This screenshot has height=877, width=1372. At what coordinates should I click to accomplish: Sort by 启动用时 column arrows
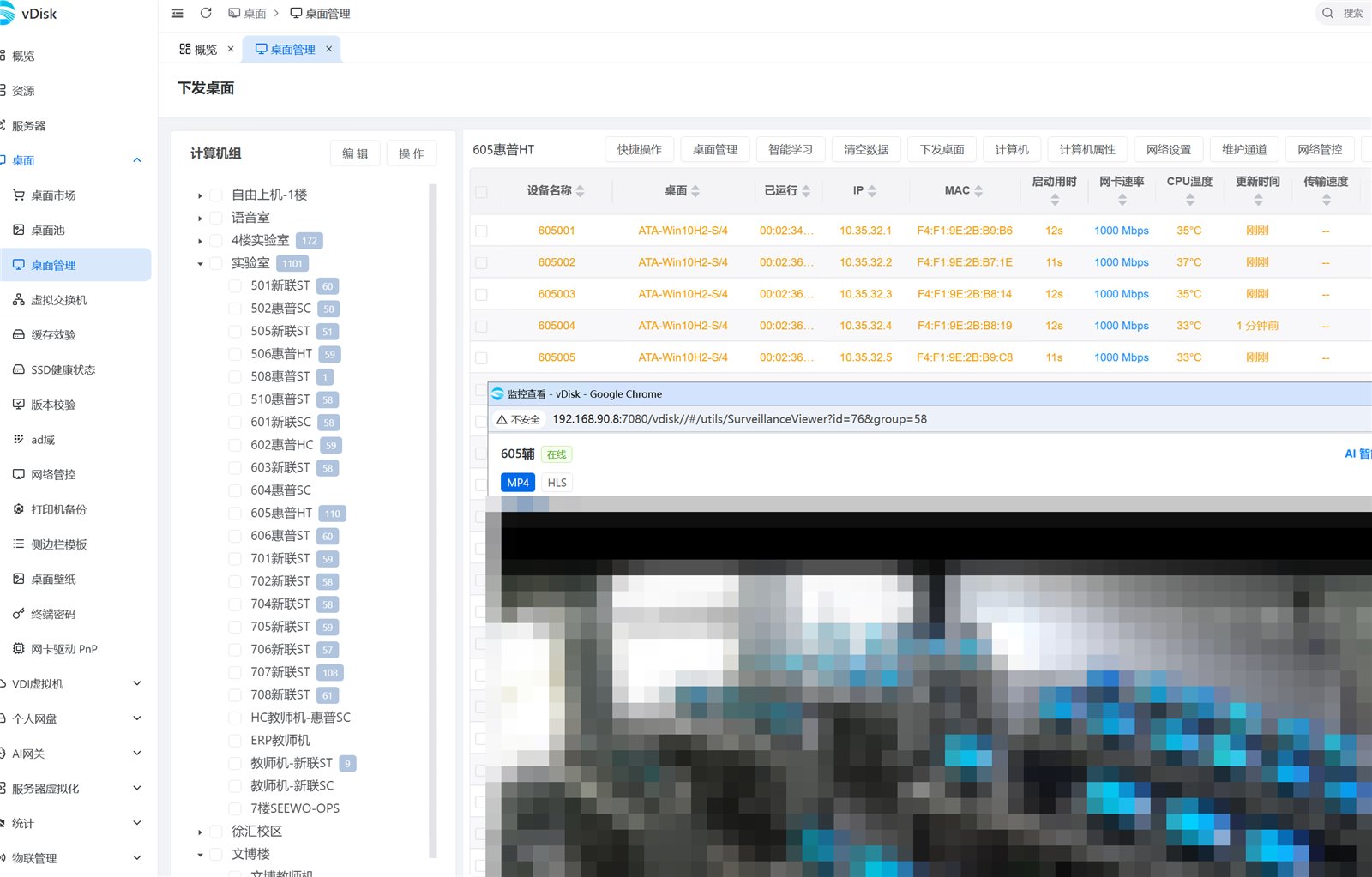point(1055,200)
